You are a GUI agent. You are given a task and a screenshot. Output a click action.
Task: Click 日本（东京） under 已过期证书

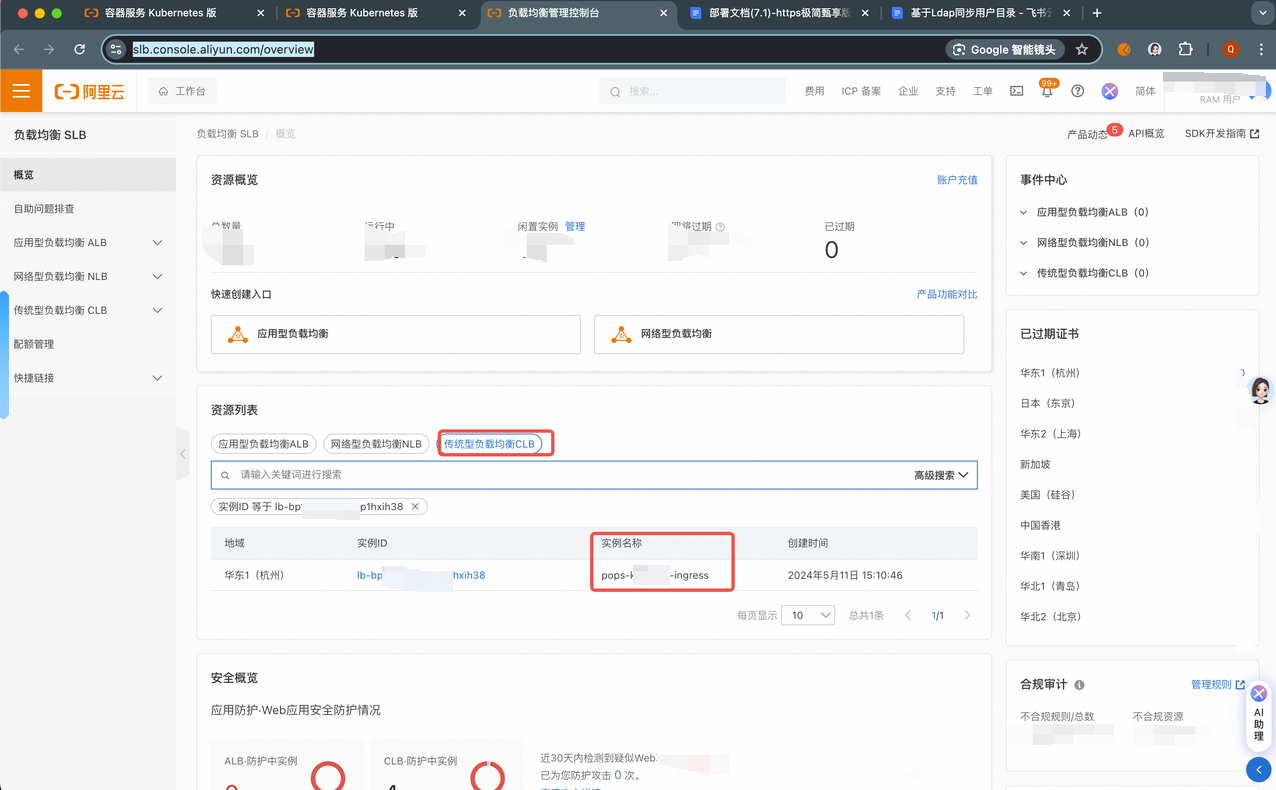point(1048,404)
